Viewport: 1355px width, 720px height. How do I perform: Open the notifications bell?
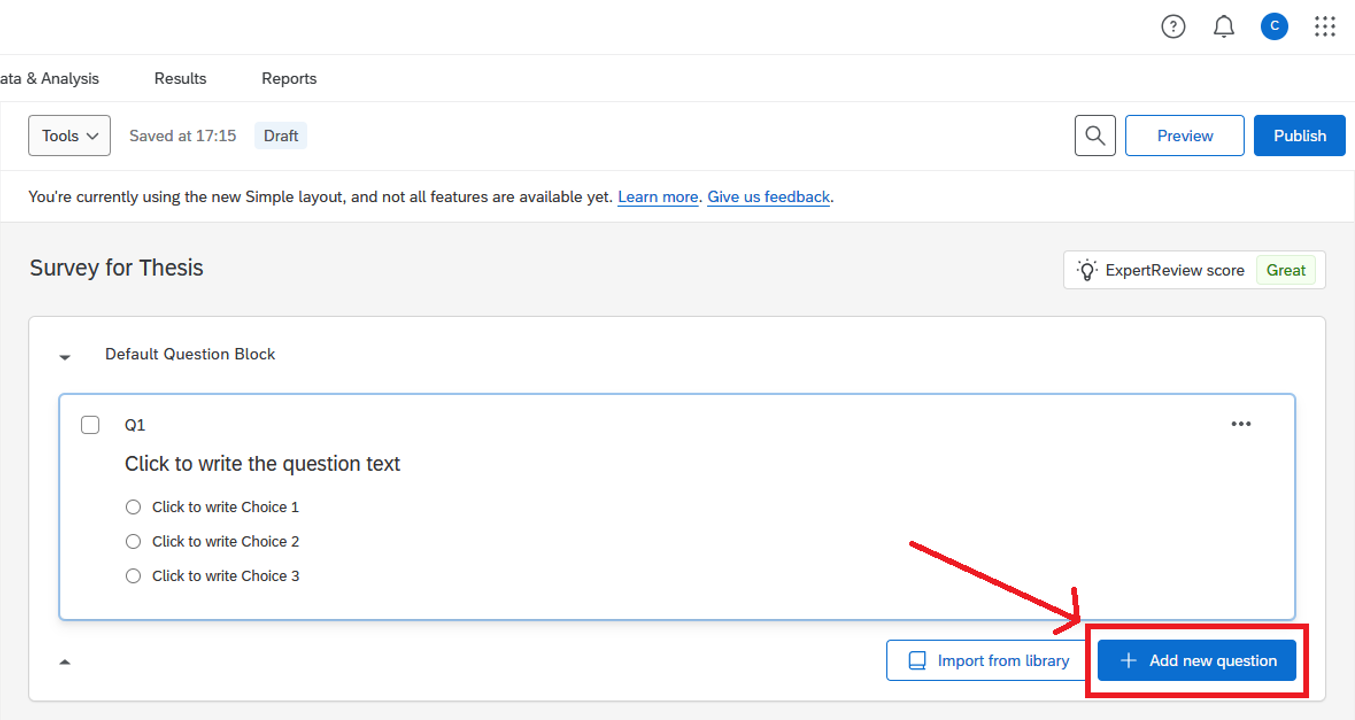point(1224,27)
